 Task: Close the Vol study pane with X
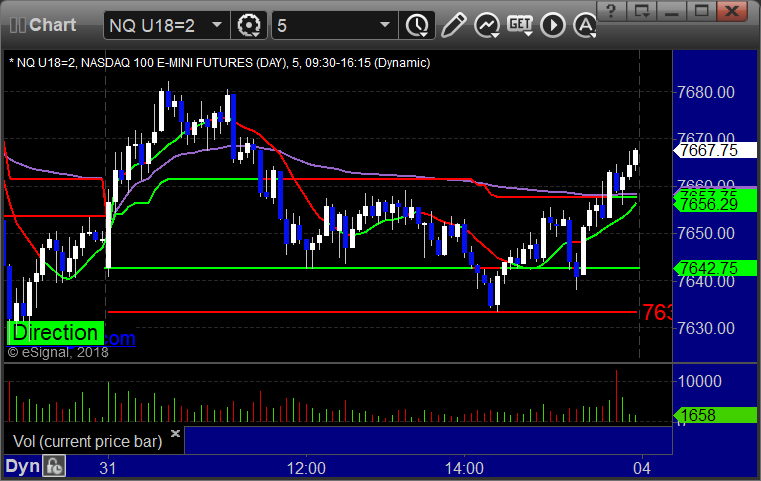pos(175,433)
